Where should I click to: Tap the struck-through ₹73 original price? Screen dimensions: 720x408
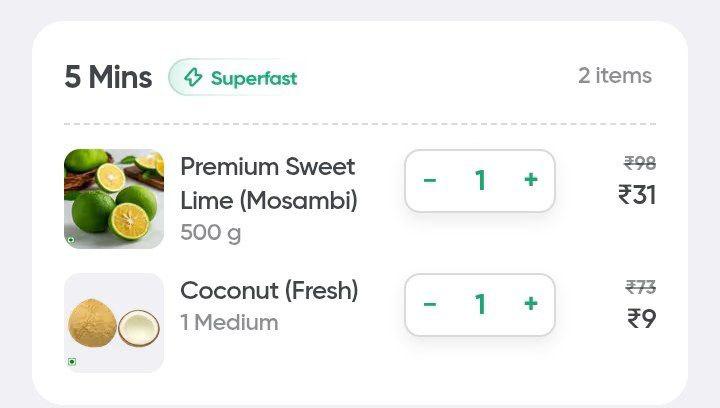641,287
